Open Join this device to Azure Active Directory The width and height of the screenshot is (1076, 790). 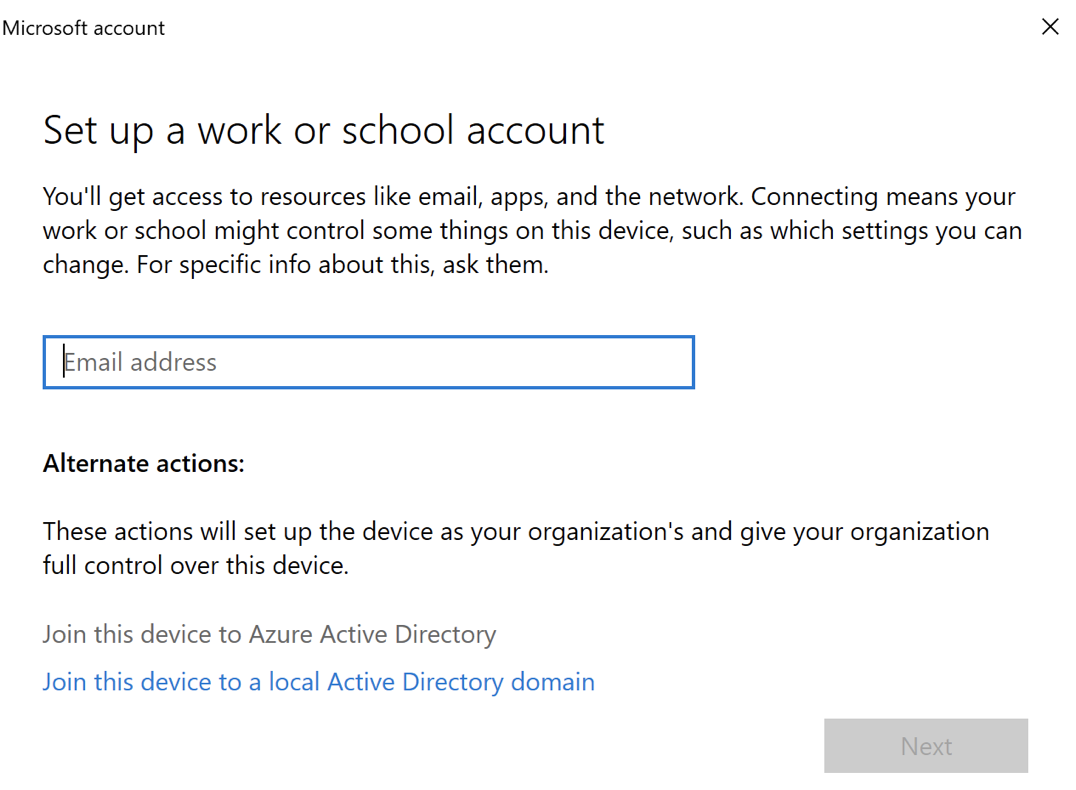(269, 635)
